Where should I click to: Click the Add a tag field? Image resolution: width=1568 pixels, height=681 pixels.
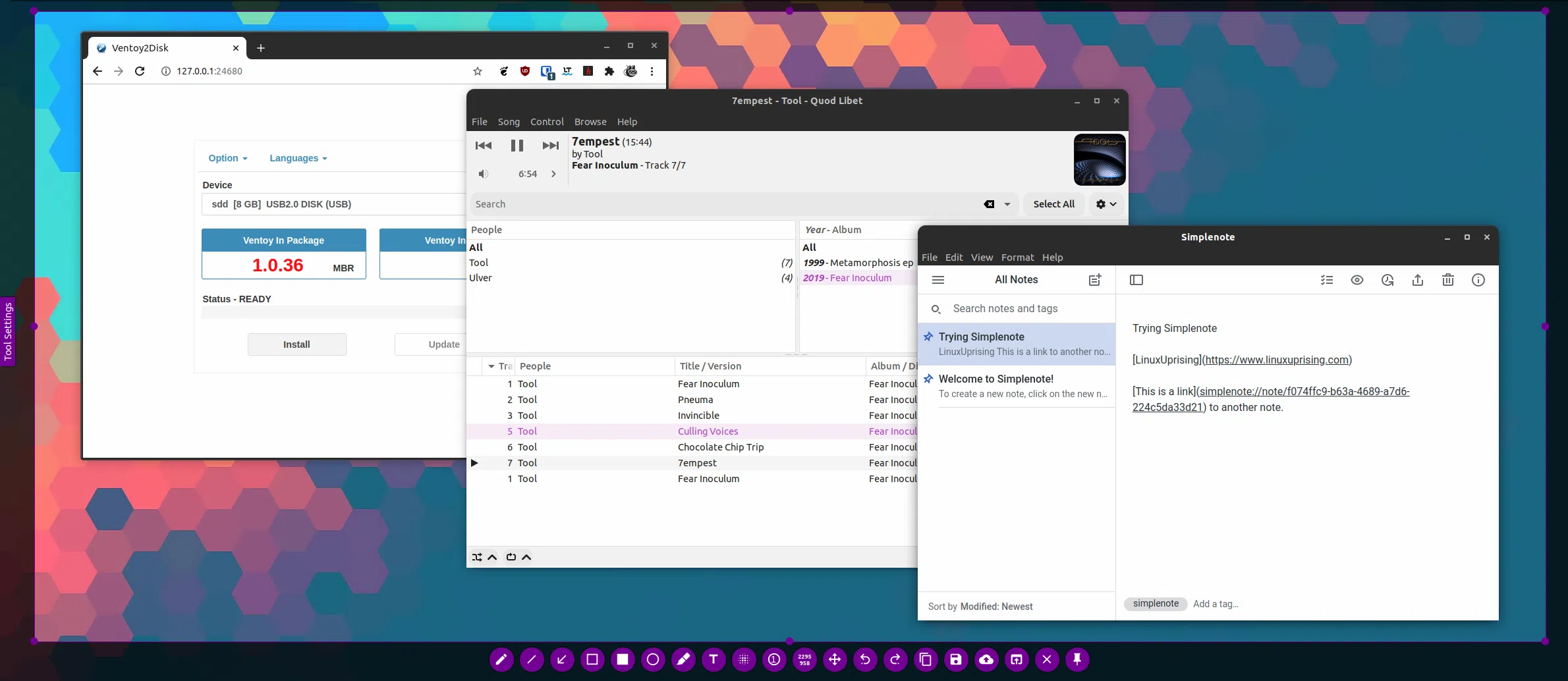1216,604
